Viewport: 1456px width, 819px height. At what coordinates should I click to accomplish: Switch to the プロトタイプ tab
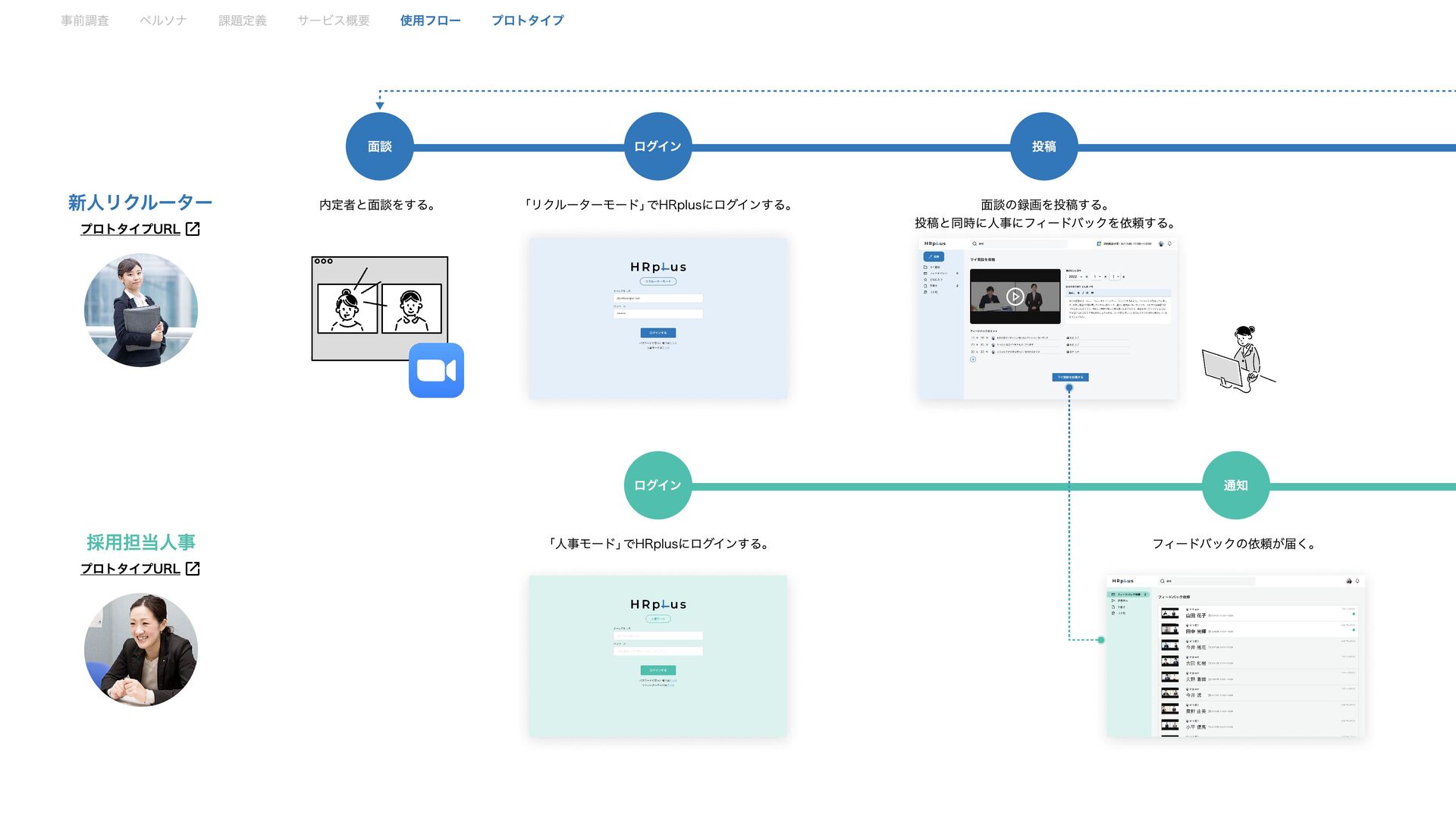[528, 20]
